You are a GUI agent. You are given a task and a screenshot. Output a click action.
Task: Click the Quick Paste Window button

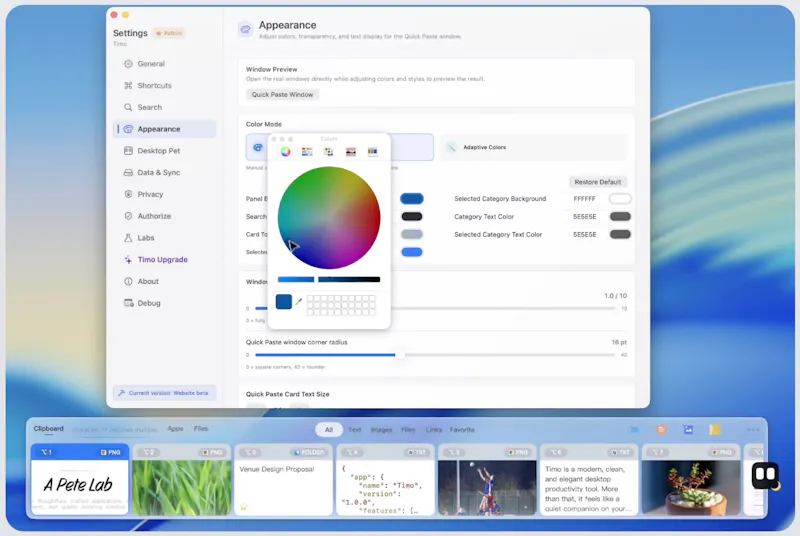tap(282, 94)
